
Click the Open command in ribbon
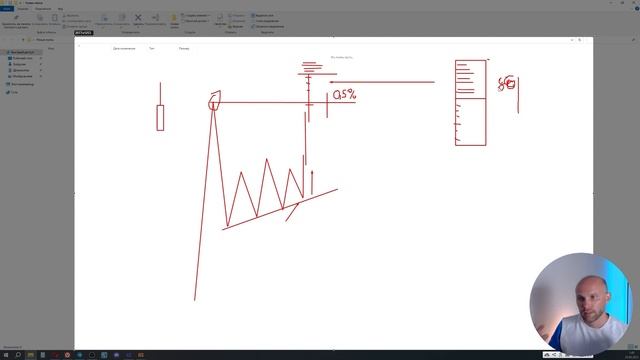[x=237, y=16]
